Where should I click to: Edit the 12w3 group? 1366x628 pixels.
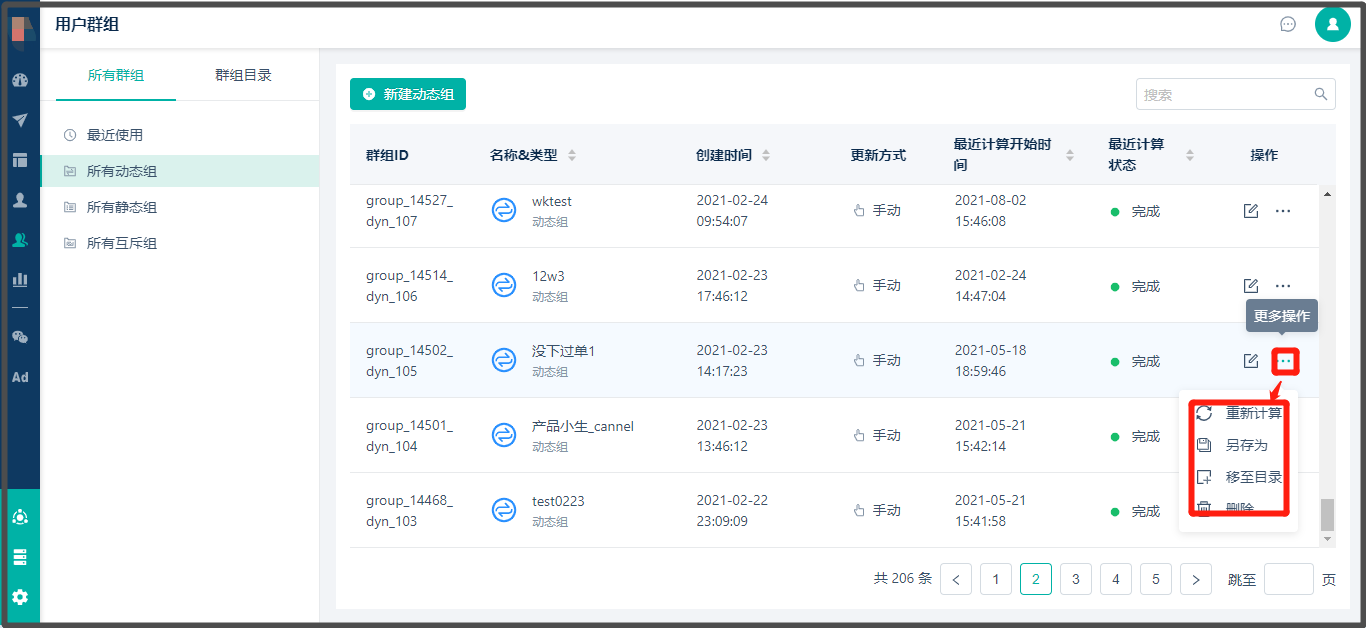(x=1251, y=286)
